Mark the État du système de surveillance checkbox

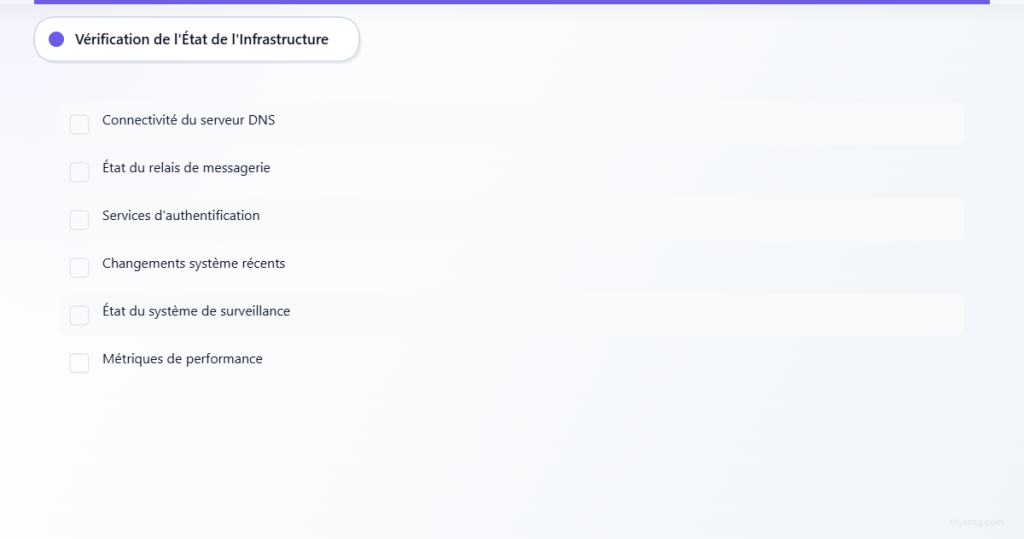coord(79,315)
